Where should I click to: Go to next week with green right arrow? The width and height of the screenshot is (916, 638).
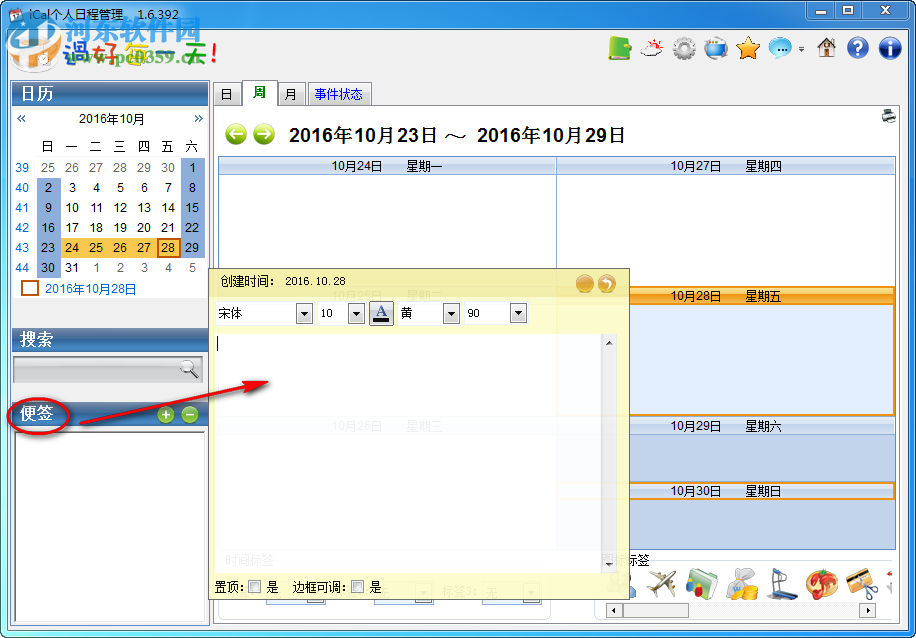264,134
